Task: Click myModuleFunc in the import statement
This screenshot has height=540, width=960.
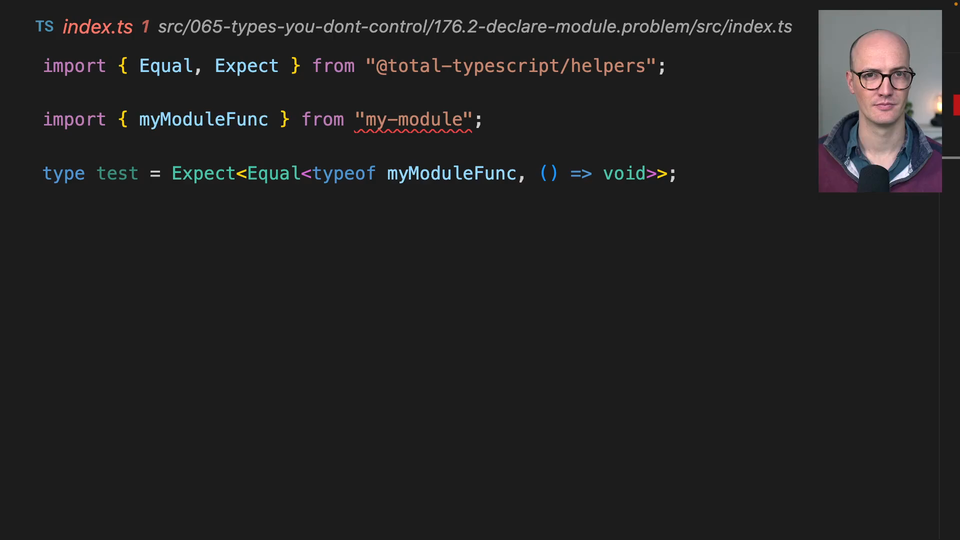Action: 203,120
